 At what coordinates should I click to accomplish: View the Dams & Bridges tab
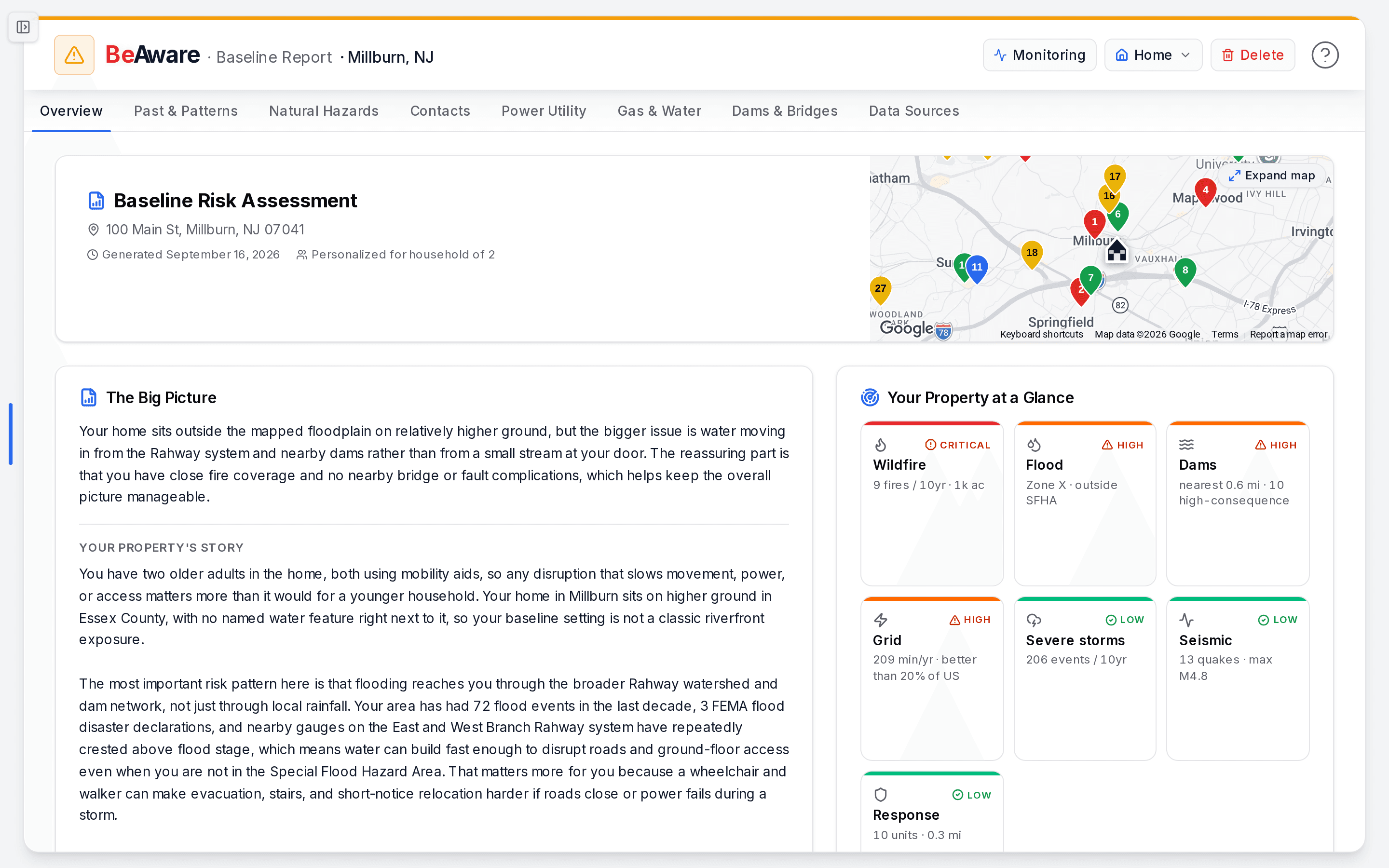[x=785, y=111]
